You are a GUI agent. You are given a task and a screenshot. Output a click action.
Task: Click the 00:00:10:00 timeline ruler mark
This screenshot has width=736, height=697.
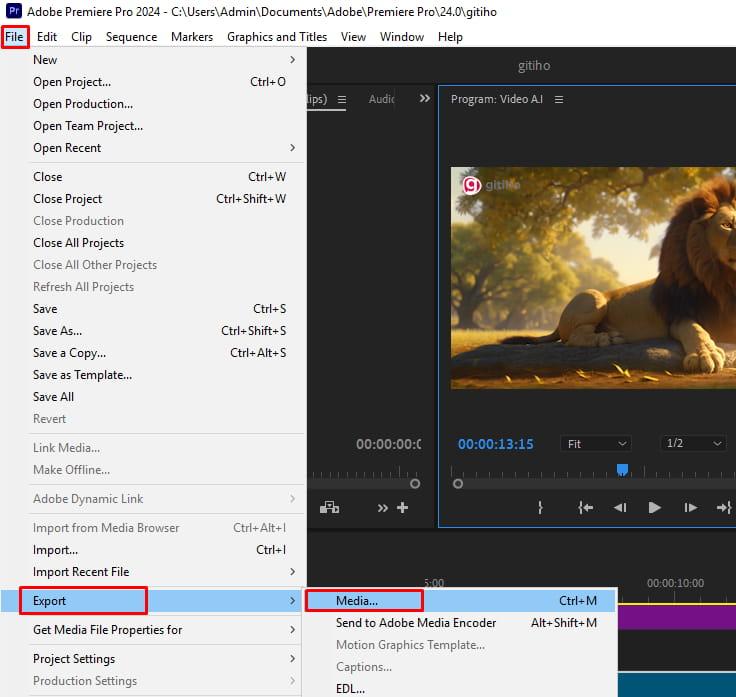[x=675, y=583]
